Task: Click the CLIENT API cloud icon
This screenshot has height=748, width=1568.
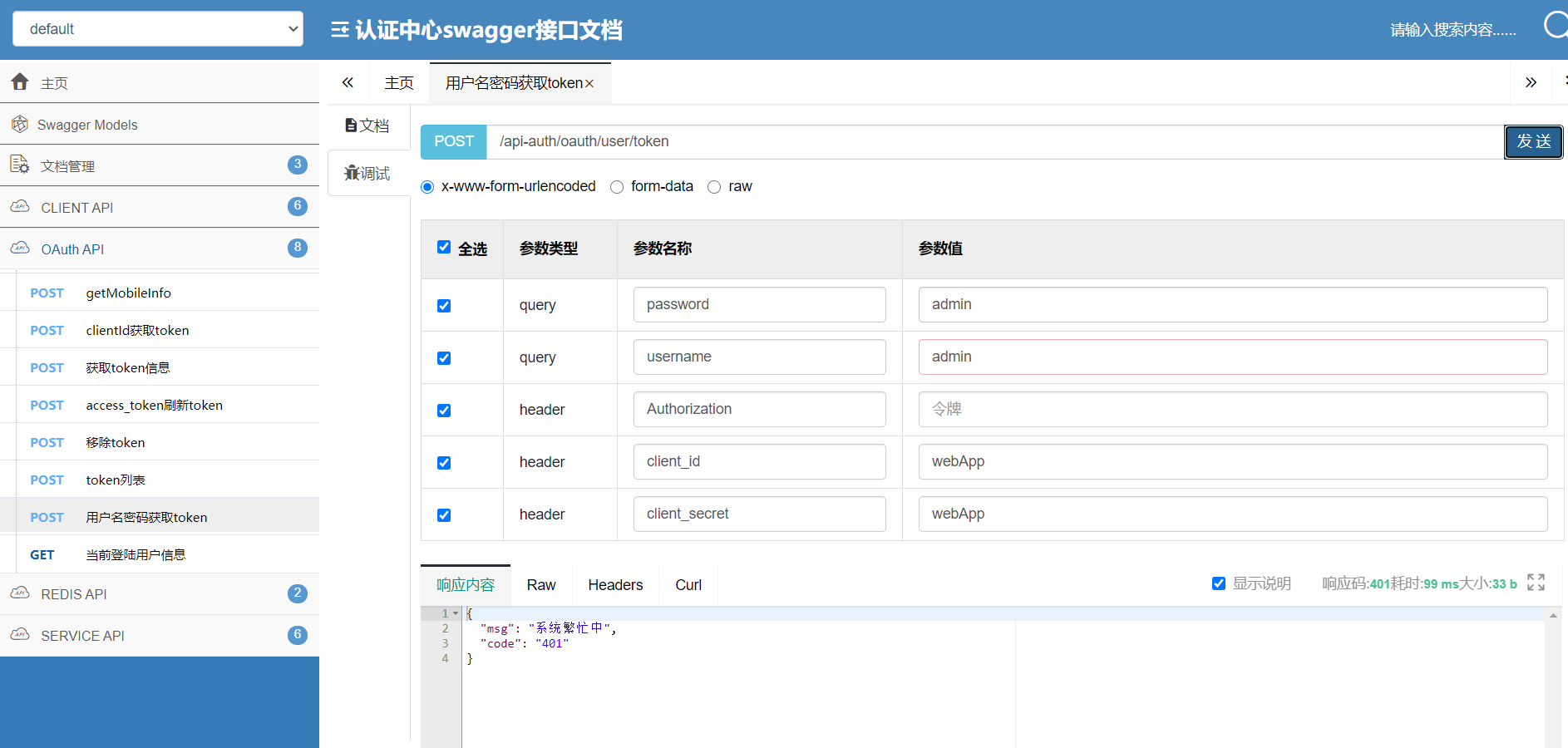Action: pos(20,206)
